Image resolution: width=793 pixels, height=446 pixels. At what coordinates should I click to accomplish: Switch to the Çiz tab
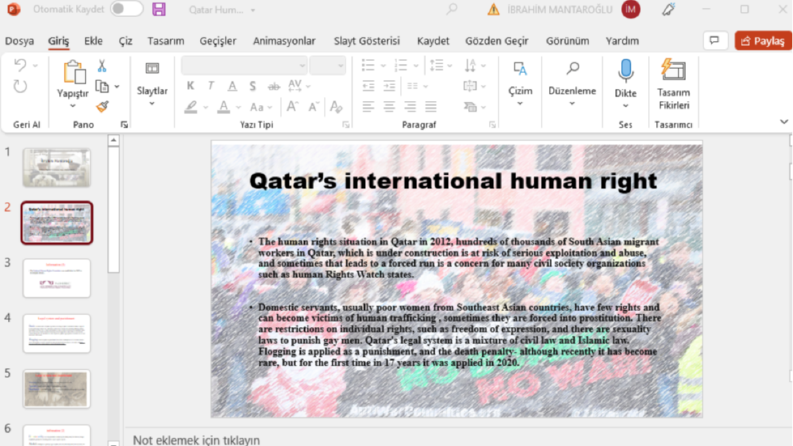[125, 41]
